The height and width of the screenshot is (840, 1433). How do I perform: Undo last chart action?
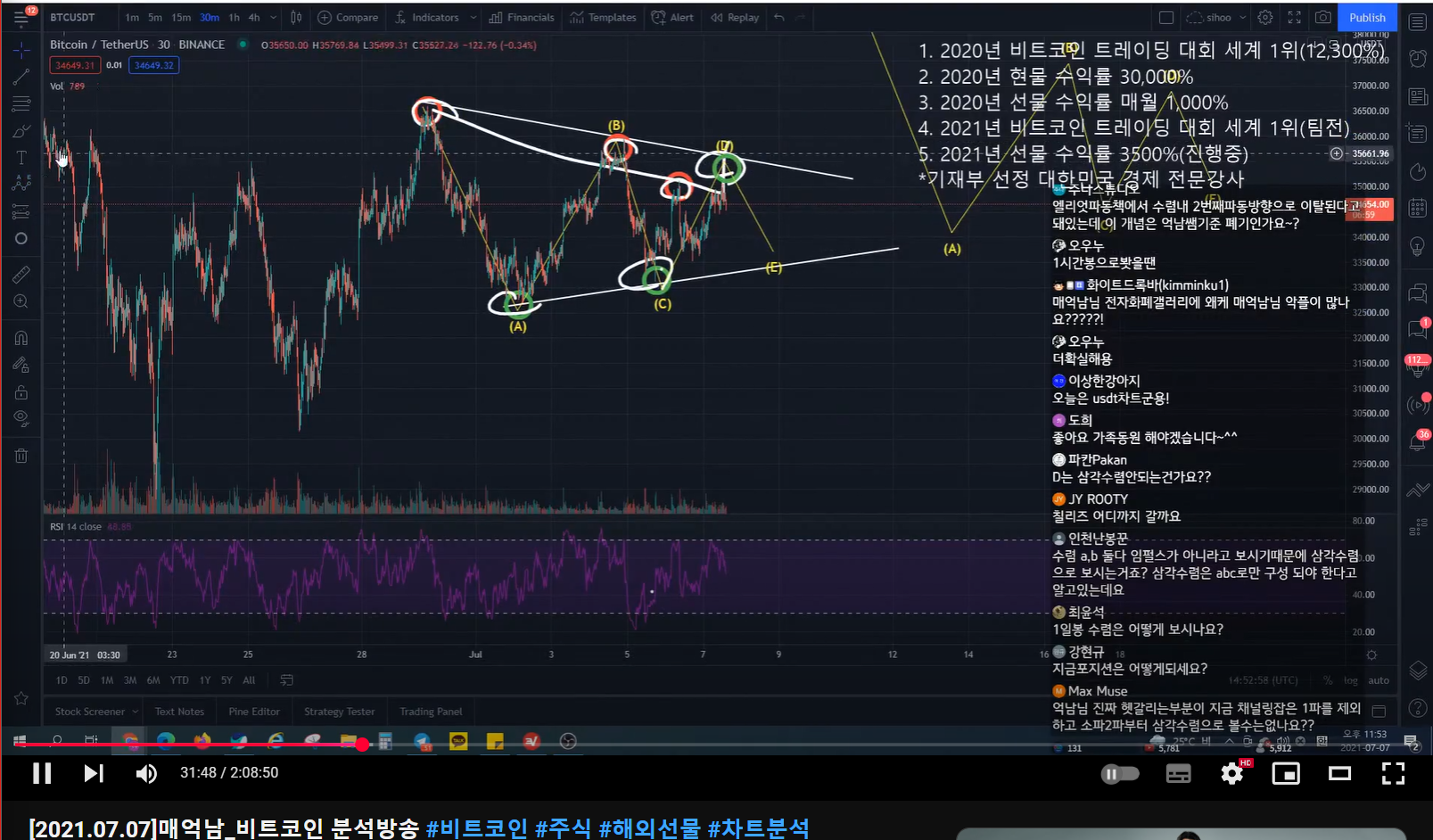tap(779, 17)
